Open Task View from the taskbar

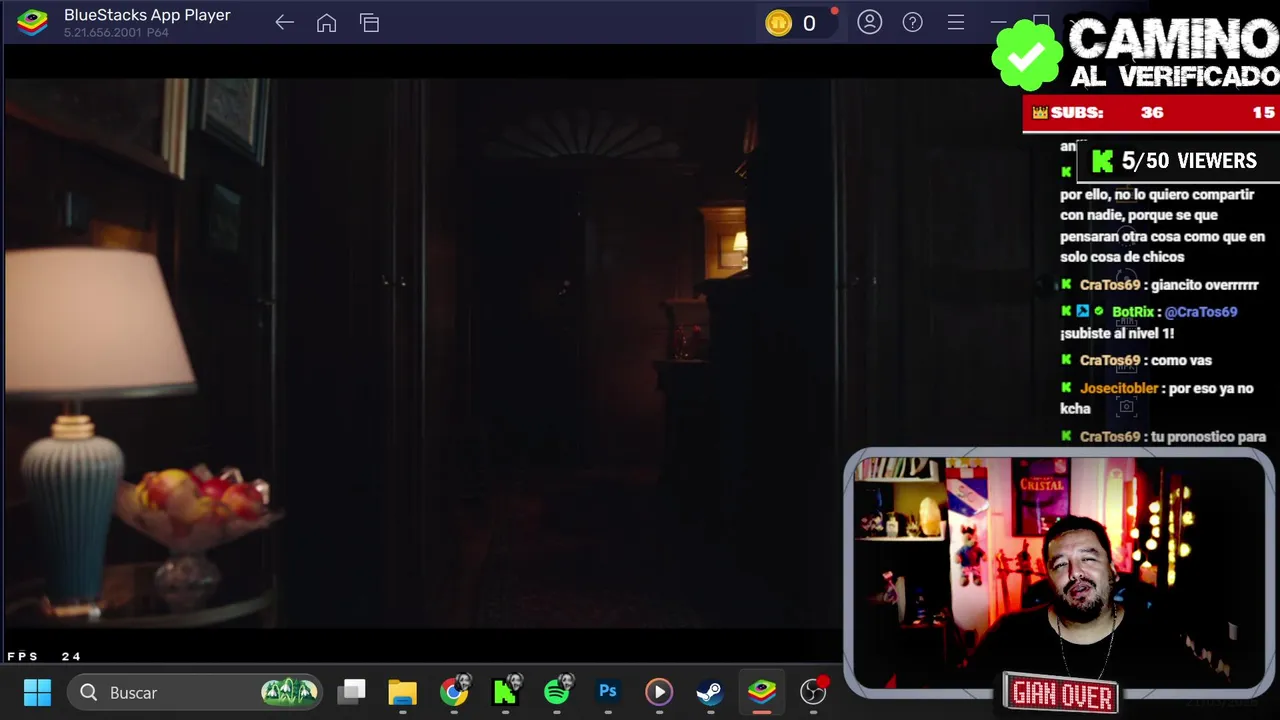pos(352,692)
